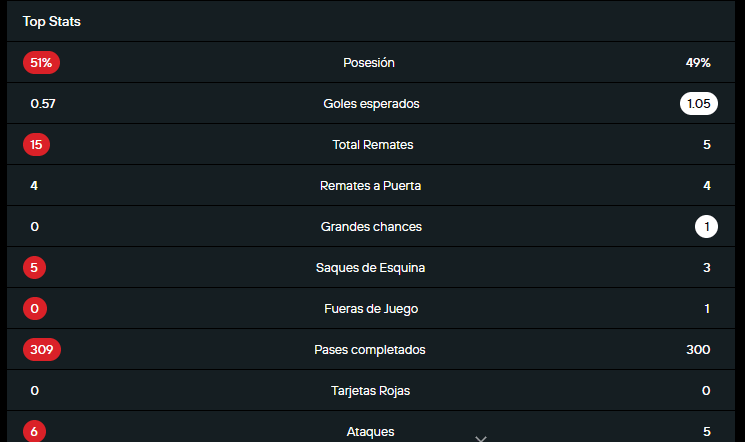
Task: Select the Remates a Puerta label
Action: point(371,185)
